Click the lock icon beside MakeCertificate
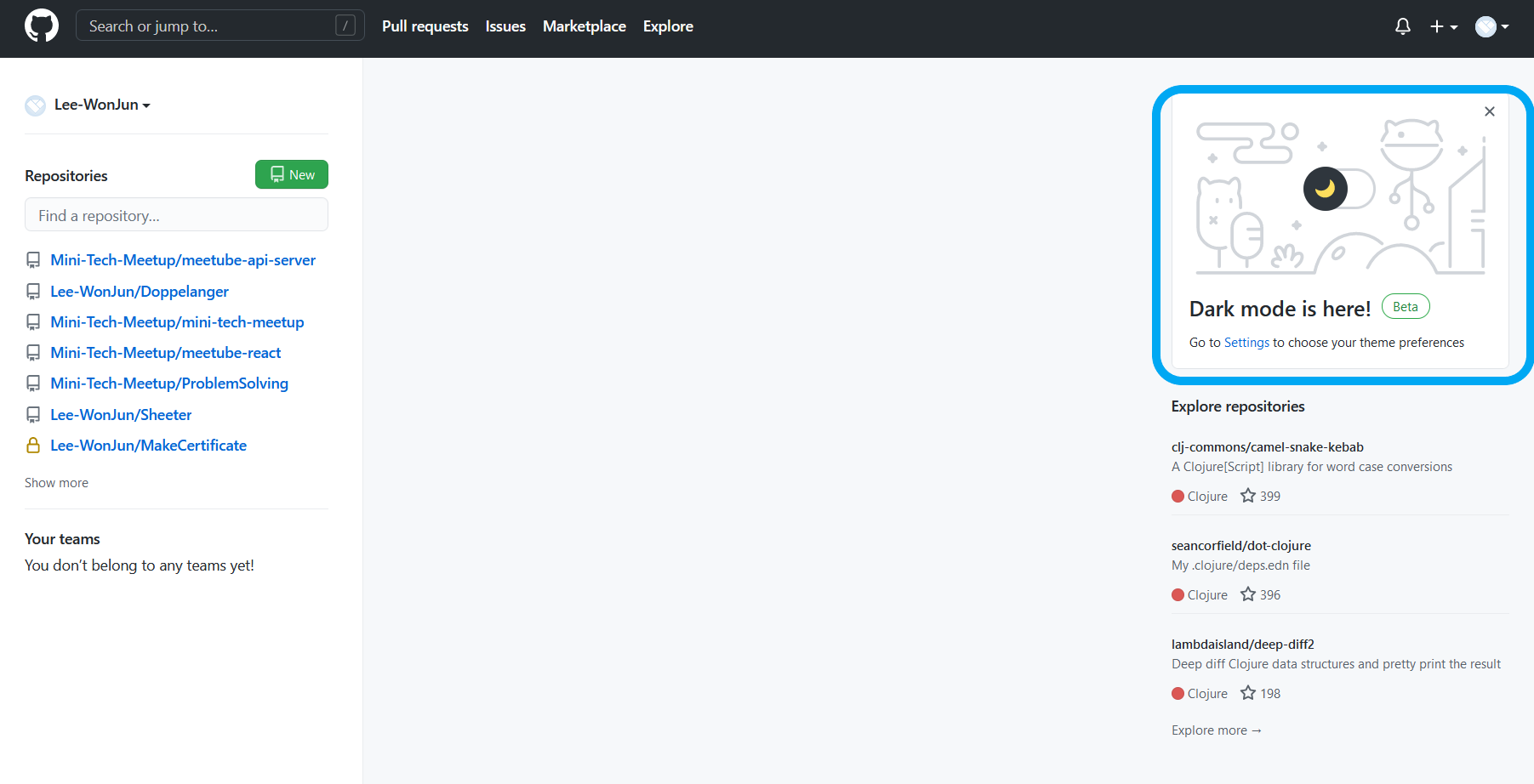 click(33, 446)
